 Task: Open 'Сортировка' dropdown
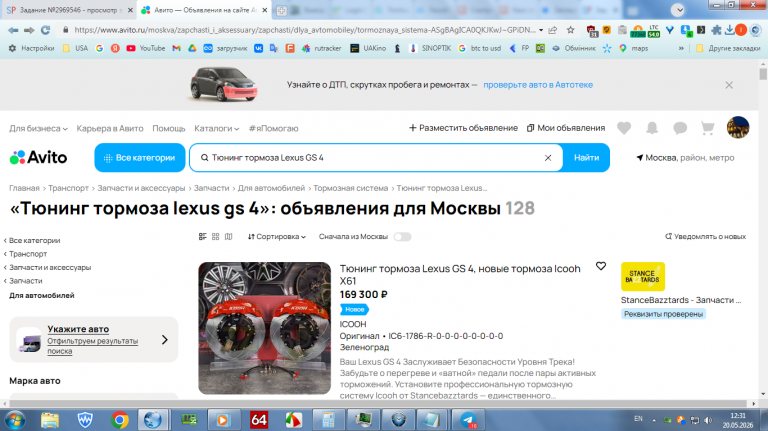277,237
